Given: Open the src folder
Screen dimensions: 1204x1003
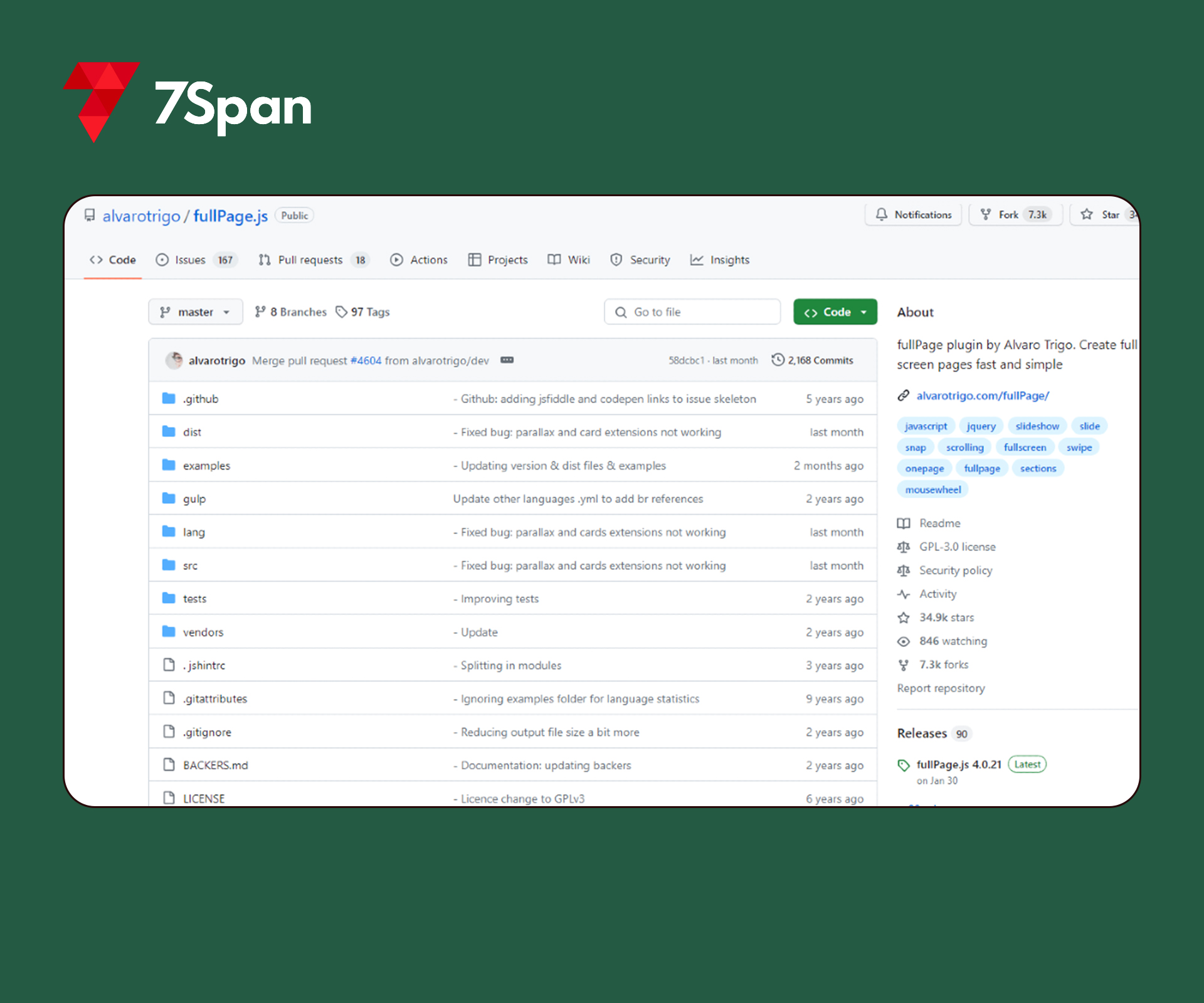Looking at the screenshot, I should pos(190,565).
